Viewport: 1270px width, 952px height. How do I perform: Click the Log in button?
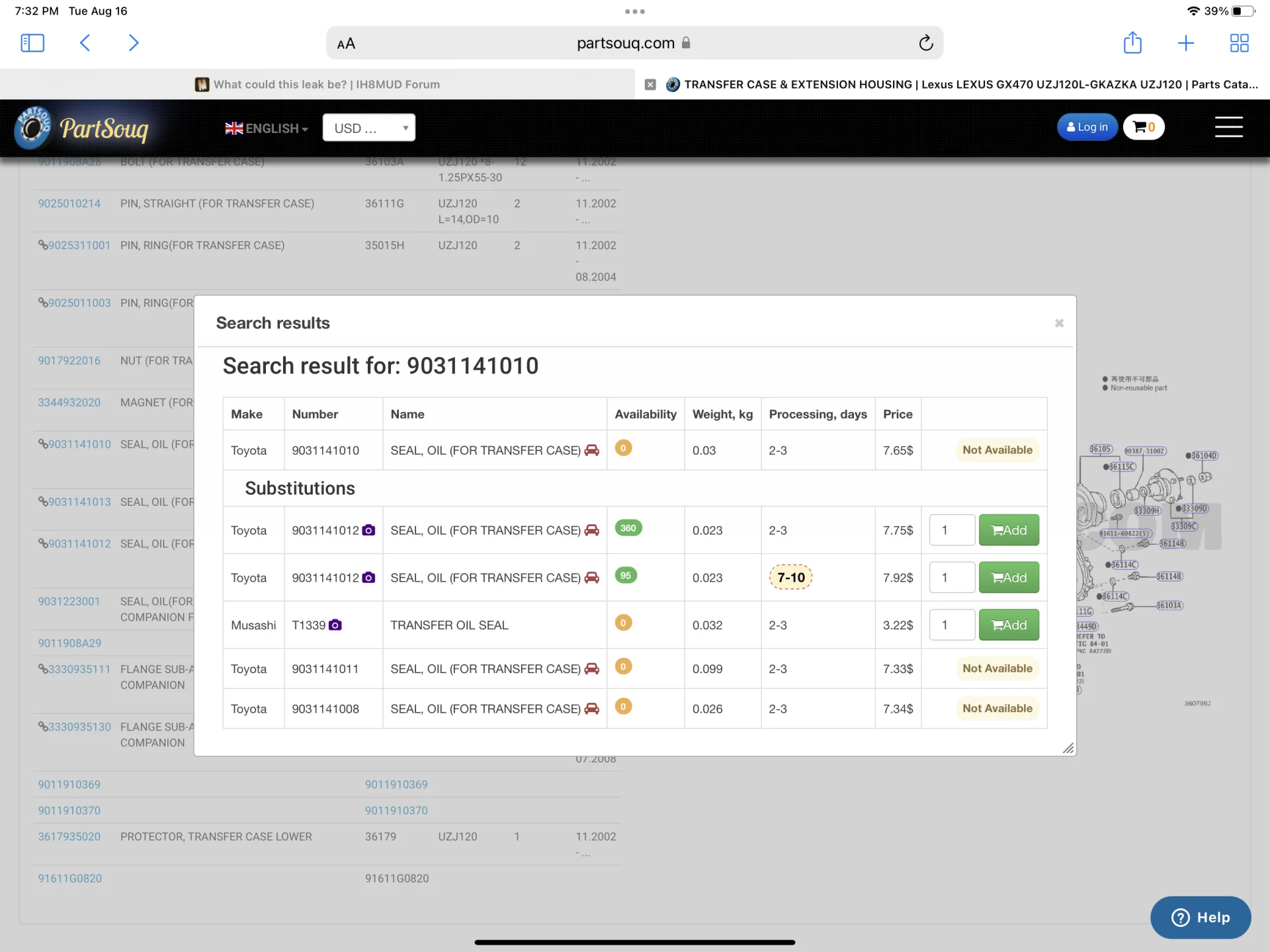pyautogui.click(x=1087, y=127)
